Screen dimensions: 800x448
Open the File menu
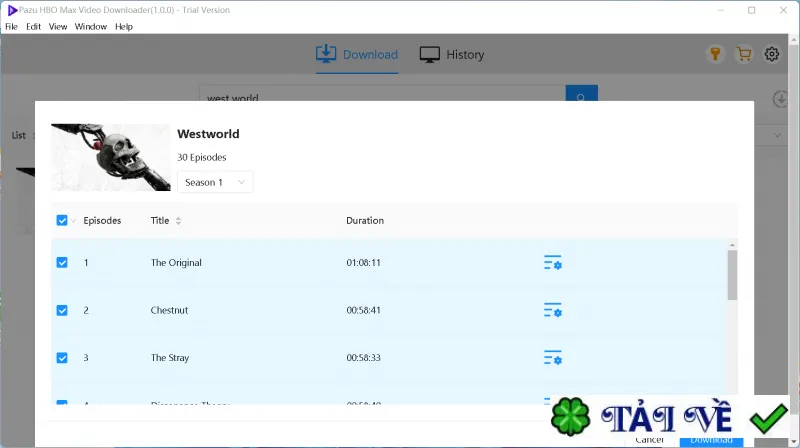click(11, 27)
